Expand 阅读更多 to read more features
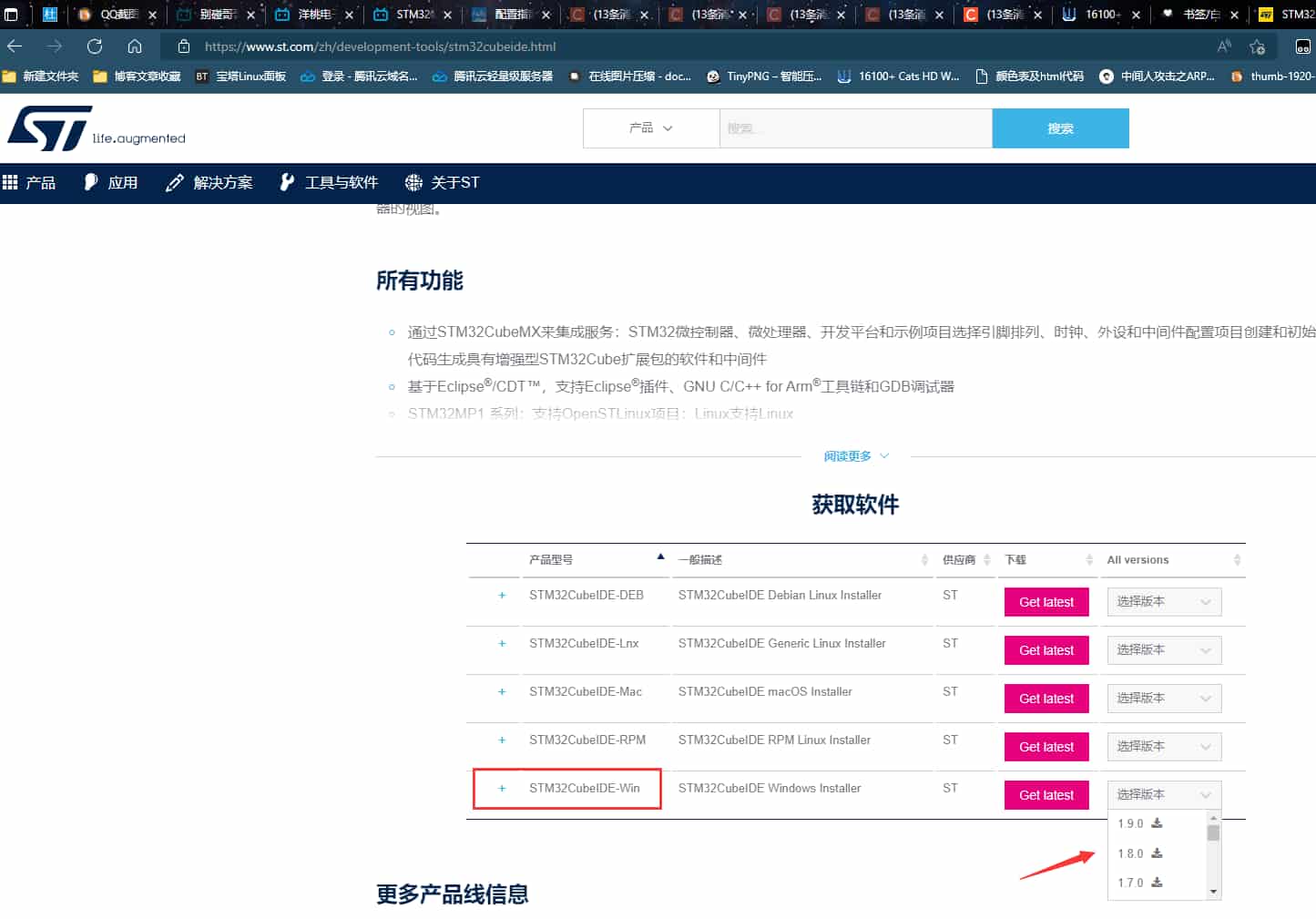The image size is (1316, 919). (x=855, y=456)
